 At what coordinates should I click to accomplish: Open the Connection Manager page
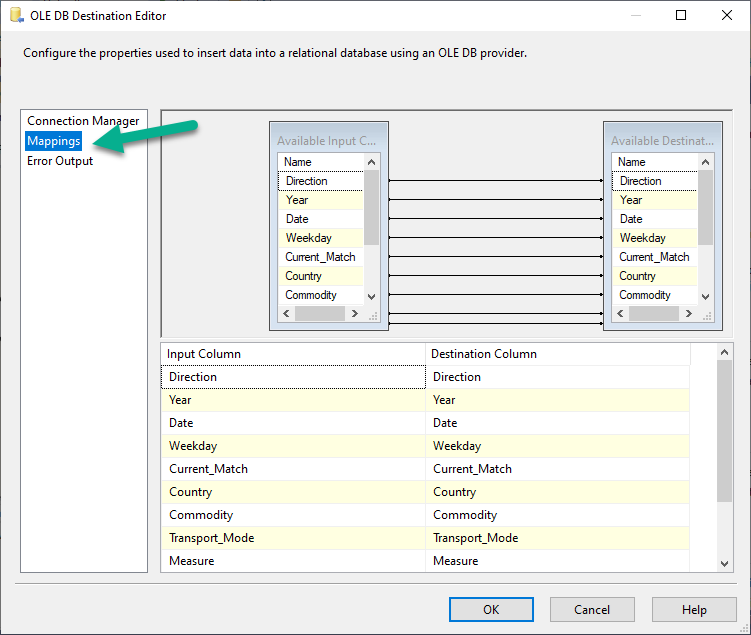83,121
